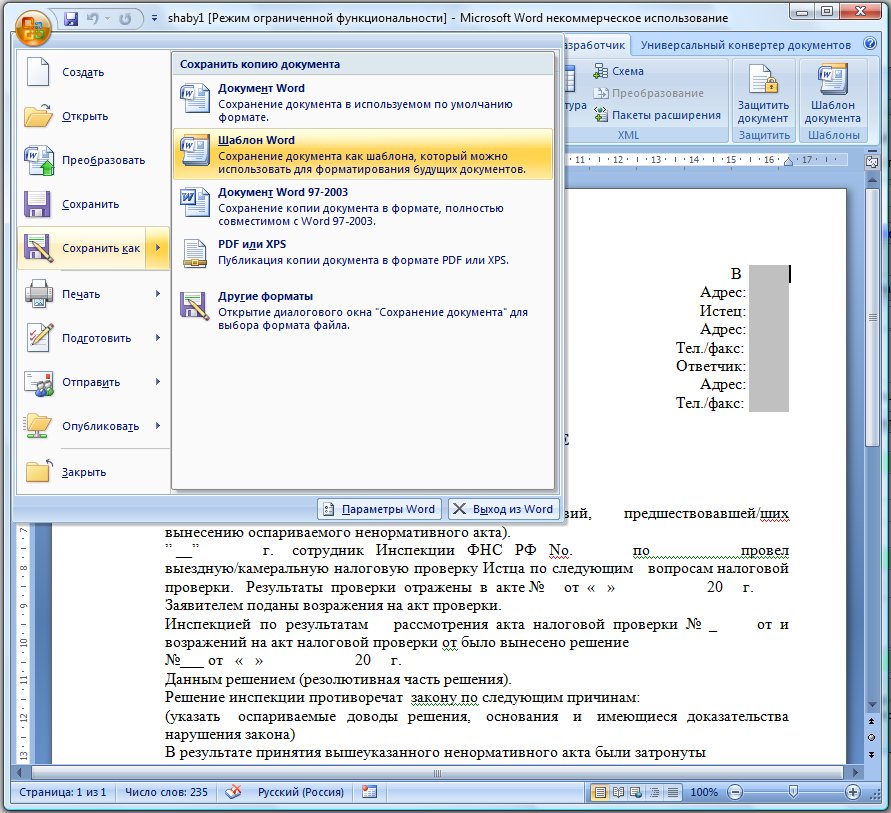Click the horizontal scrollbar thumb
The height and width of the screenshot is (813, 891).
pos(437,773)
